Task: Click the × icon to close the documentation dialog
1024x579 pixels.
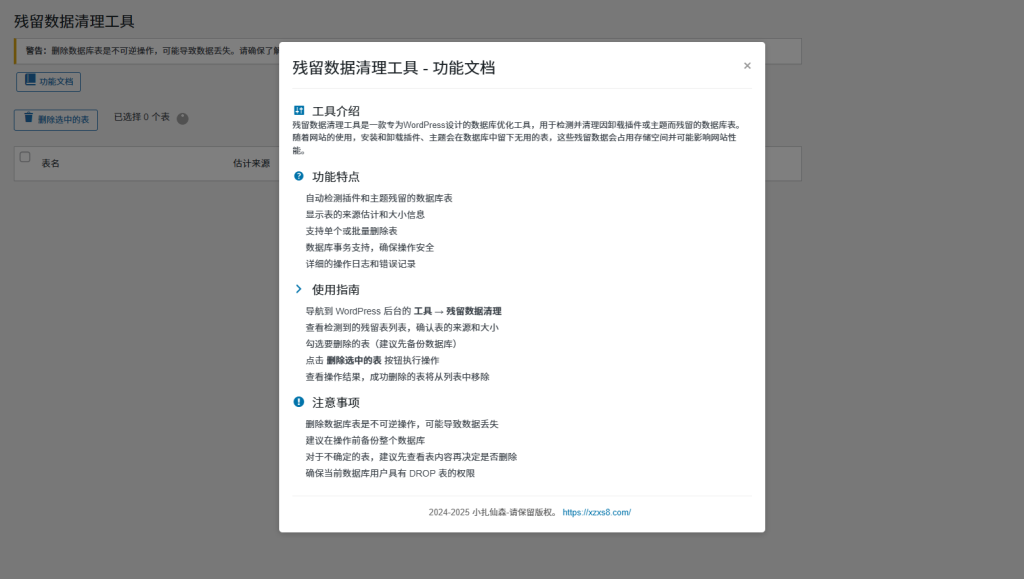Action: [747, 65]
